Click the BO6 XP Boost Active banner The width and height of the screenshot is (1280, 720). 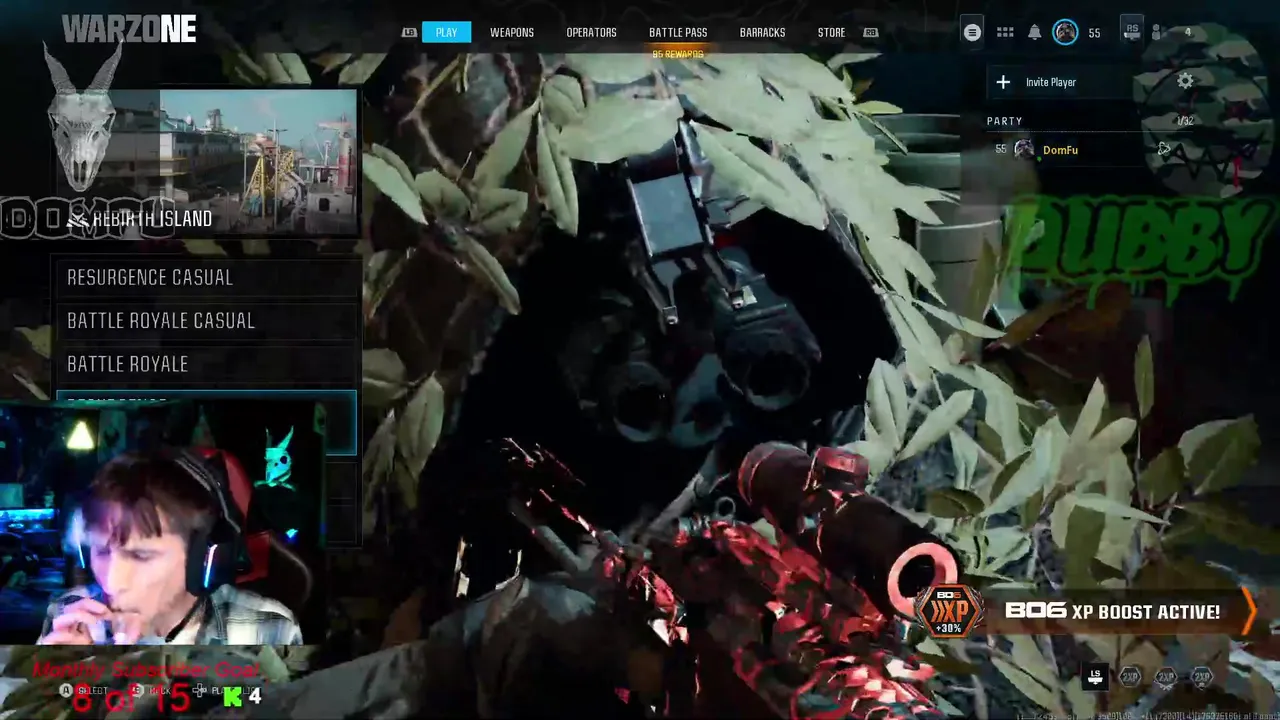[1088, 611]
